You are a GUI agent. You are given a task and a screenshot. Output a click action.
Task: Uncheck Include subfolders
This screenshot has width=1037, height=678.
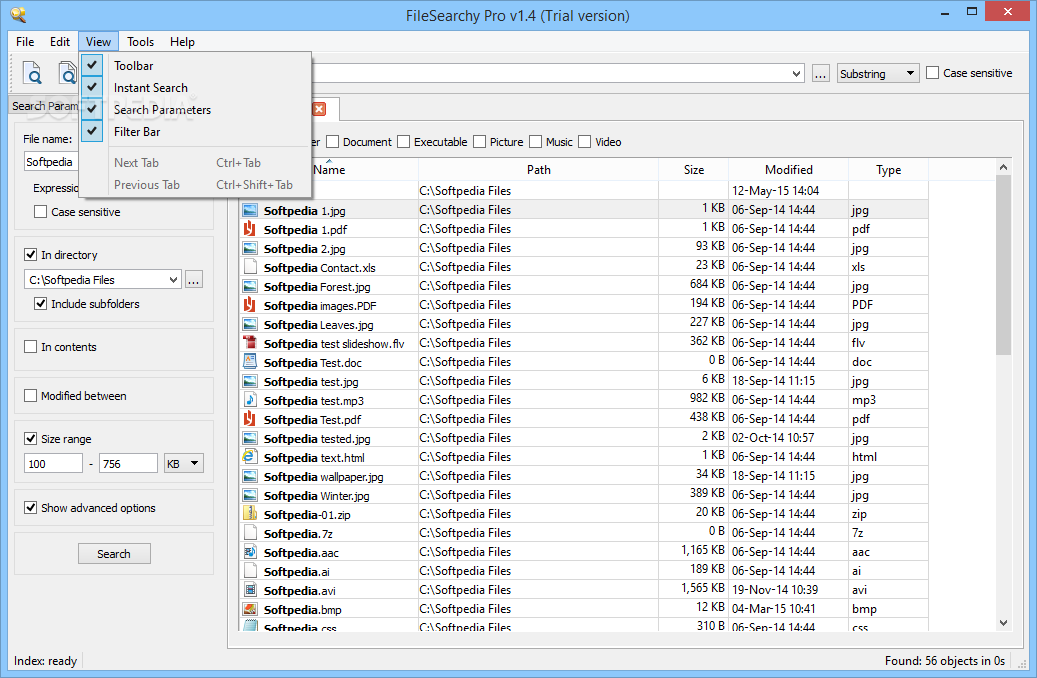(40, 304)
